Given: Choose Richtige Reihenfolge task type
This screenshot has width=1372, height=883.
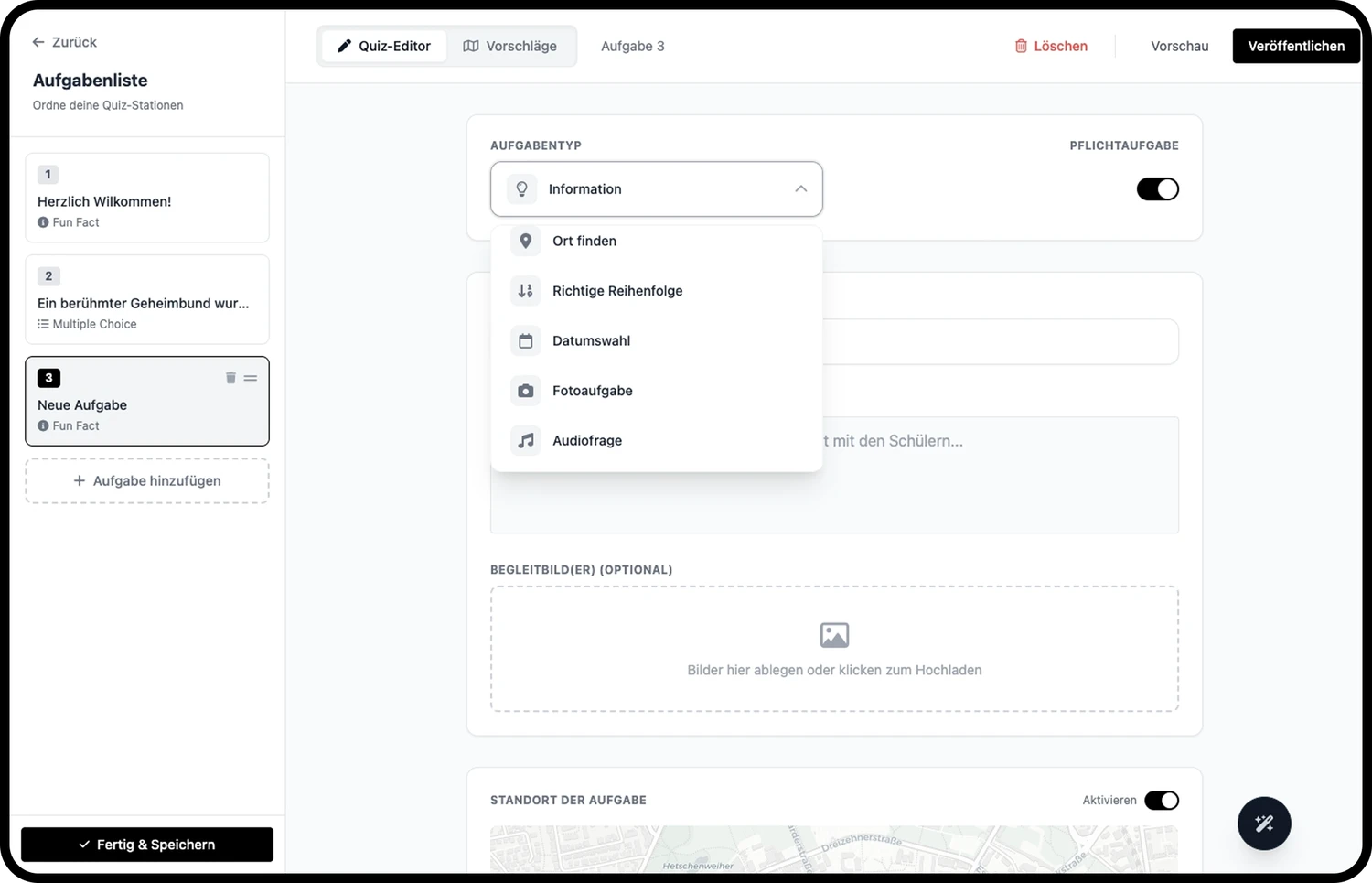Looking at the screenshot, I should point(657,291).
